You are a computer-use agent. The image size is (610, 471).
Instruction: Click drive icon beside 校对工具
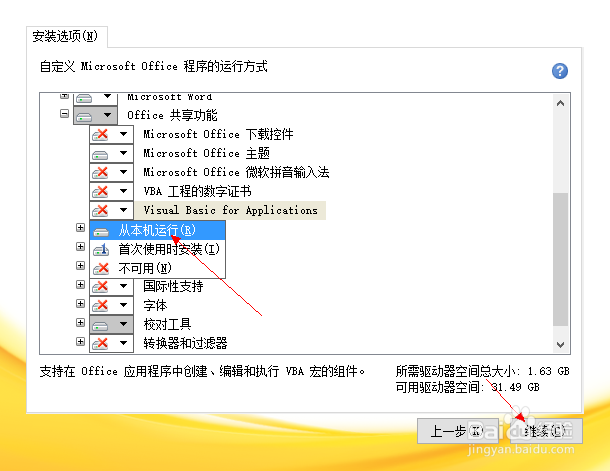[100, 326]
